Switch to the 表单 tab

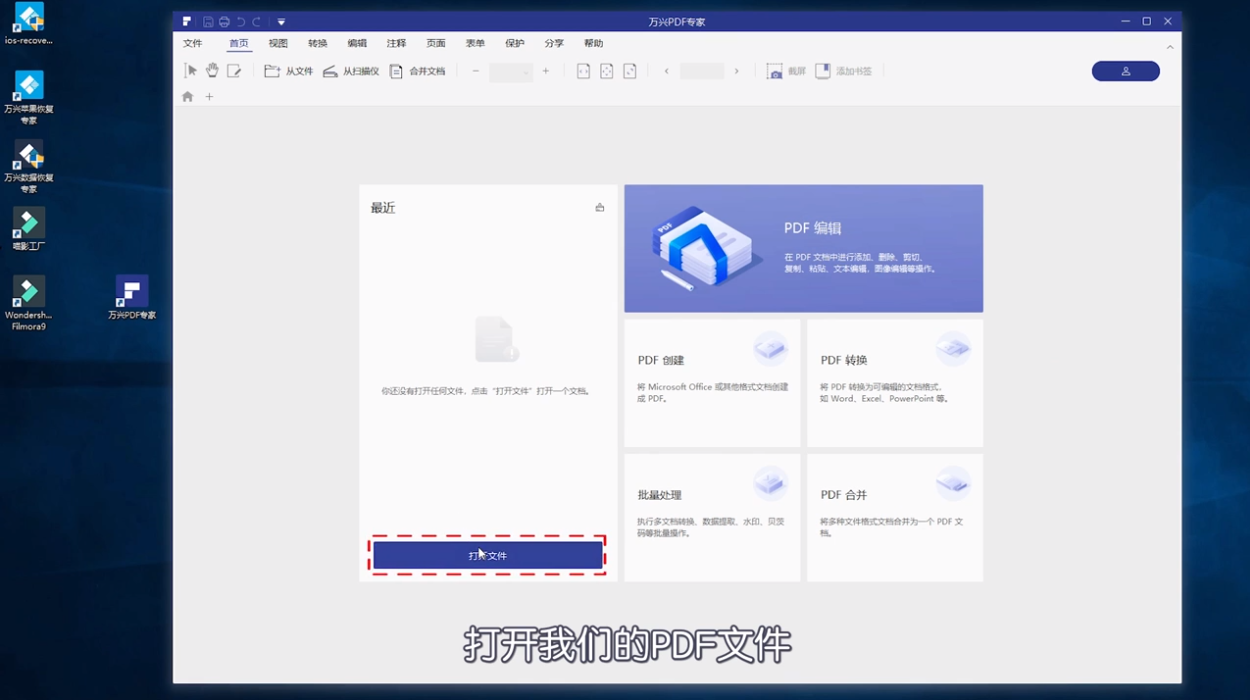tap(475, 43)
